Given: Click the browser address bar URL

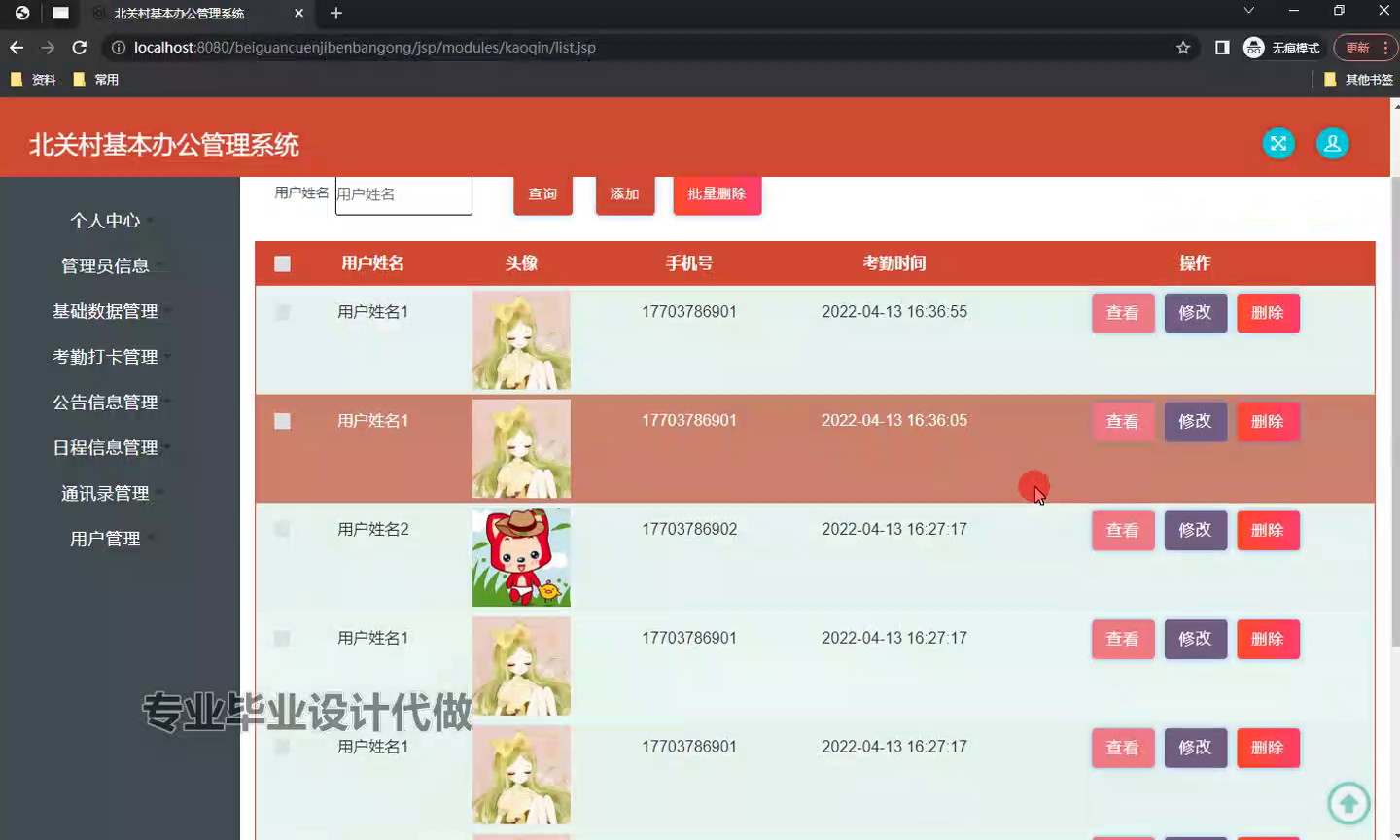Looking at the screenshot, I should coord(365,48).
